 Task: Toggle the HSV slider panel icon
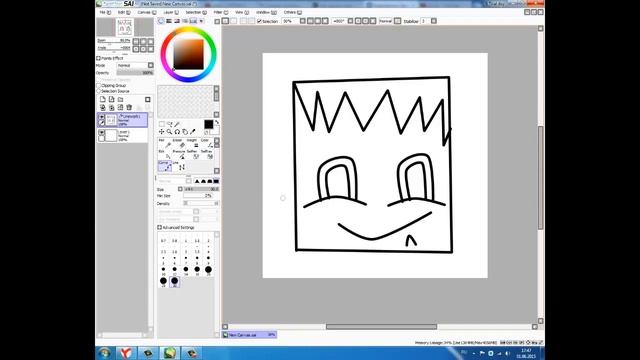click(177, 21)
